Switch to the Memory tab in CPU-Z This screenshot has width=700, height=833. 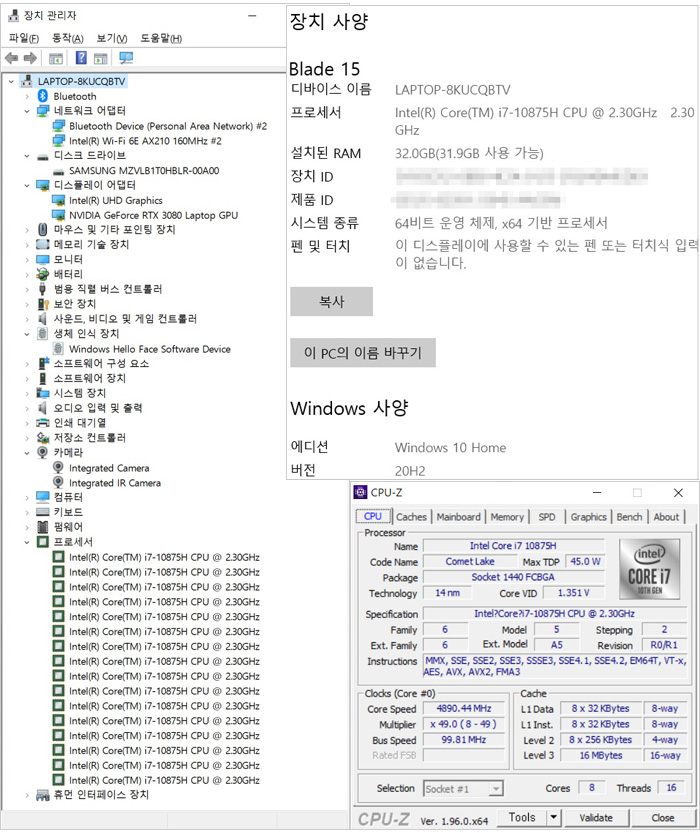[x=507, y=516]
